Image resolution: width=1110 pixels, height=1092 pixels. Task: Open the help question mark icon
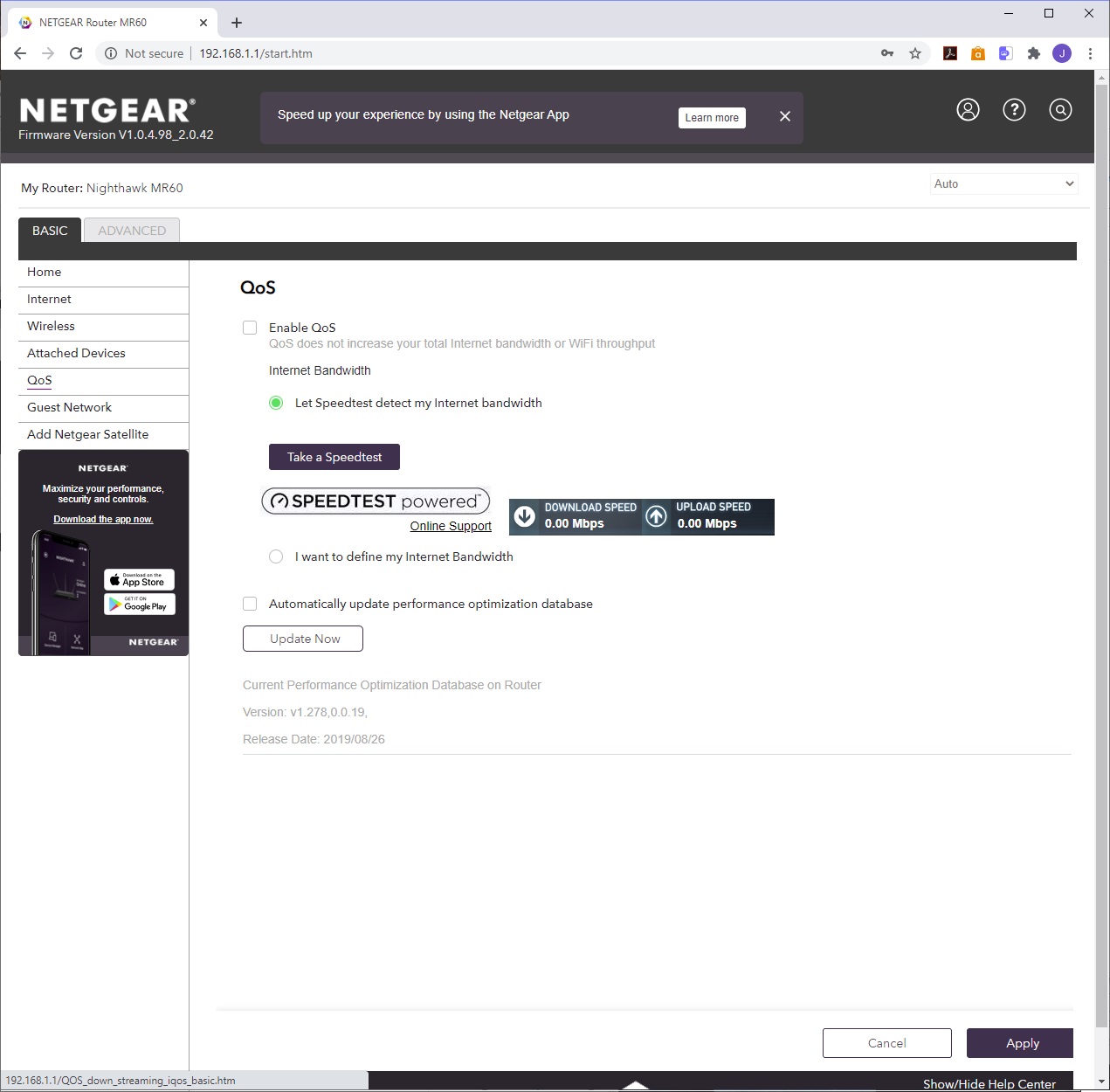pos(1014,109)
